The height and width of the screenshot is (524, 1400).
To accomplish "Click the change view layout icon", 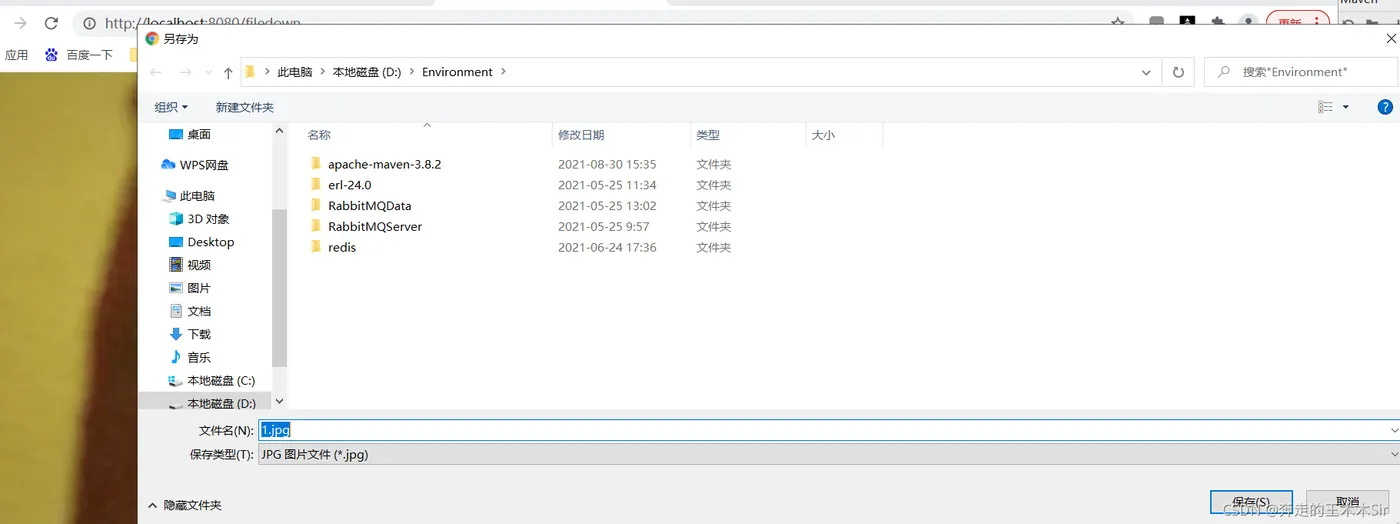I will tap(1325, 107).
